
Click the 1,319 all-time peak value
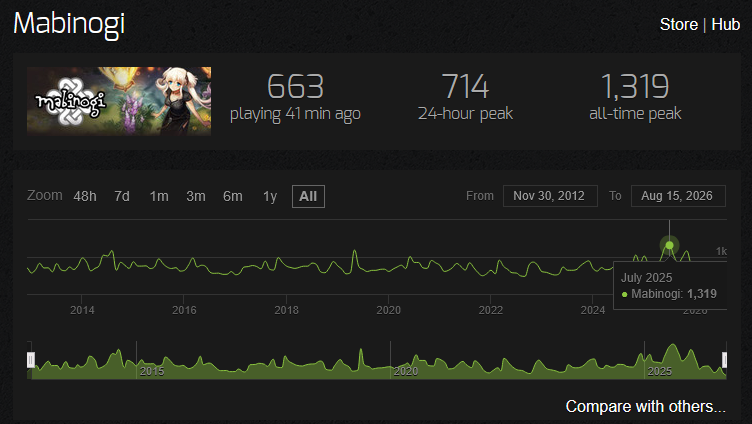(x=635, y=86)
